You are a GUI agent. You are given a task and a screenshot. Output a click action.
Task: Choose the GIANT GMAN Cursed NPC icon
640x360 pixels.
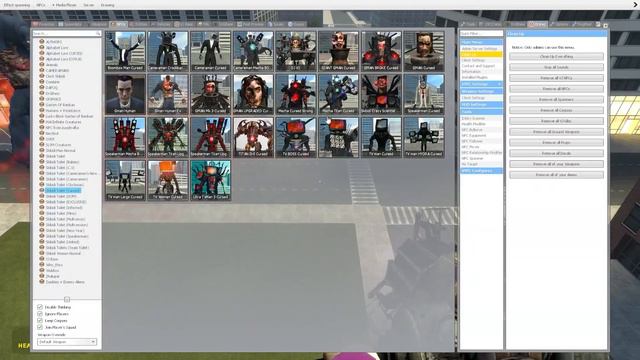pos(338,51)
